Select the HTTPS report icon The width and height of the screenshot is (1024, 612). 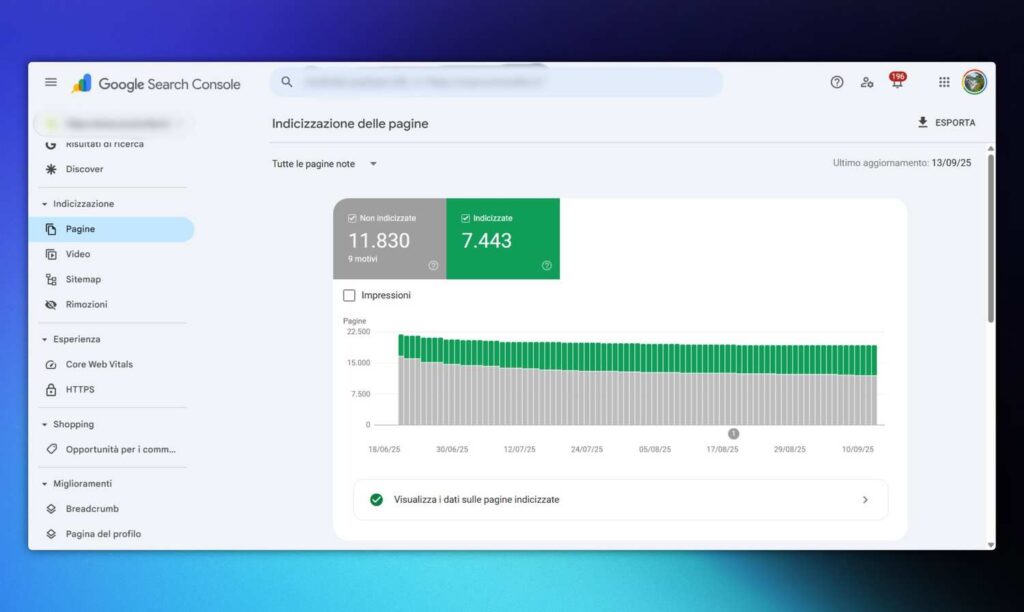[51, 389]
